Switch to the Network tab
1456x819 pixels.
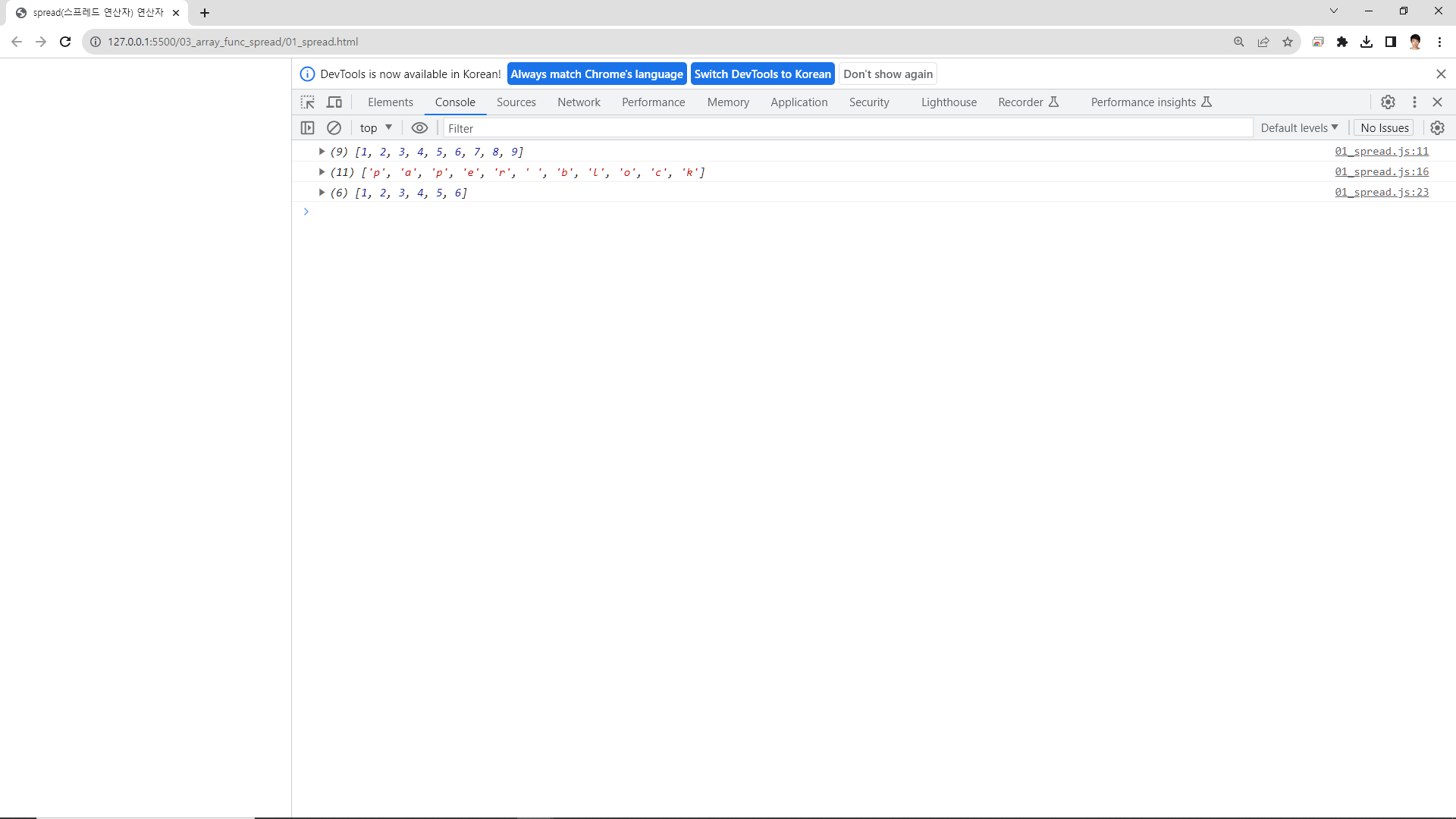pos(579,102)
